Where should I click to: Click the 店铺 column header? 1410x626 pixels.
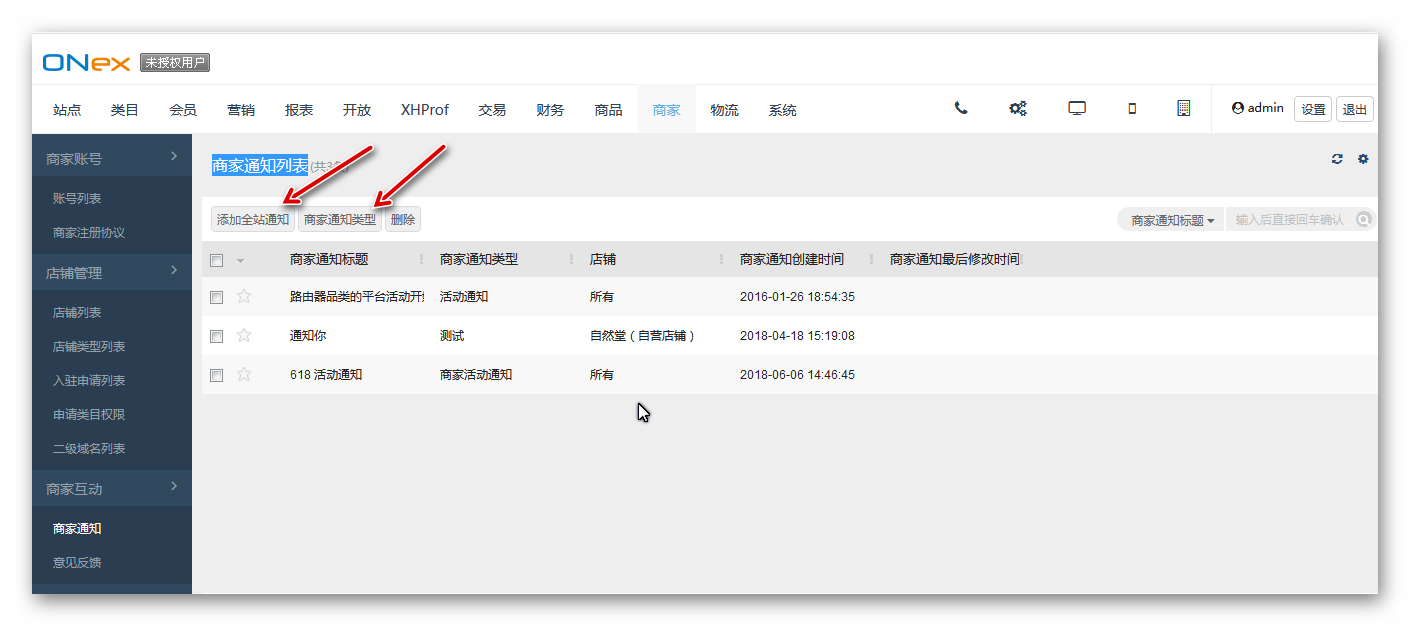pos(603,260)
